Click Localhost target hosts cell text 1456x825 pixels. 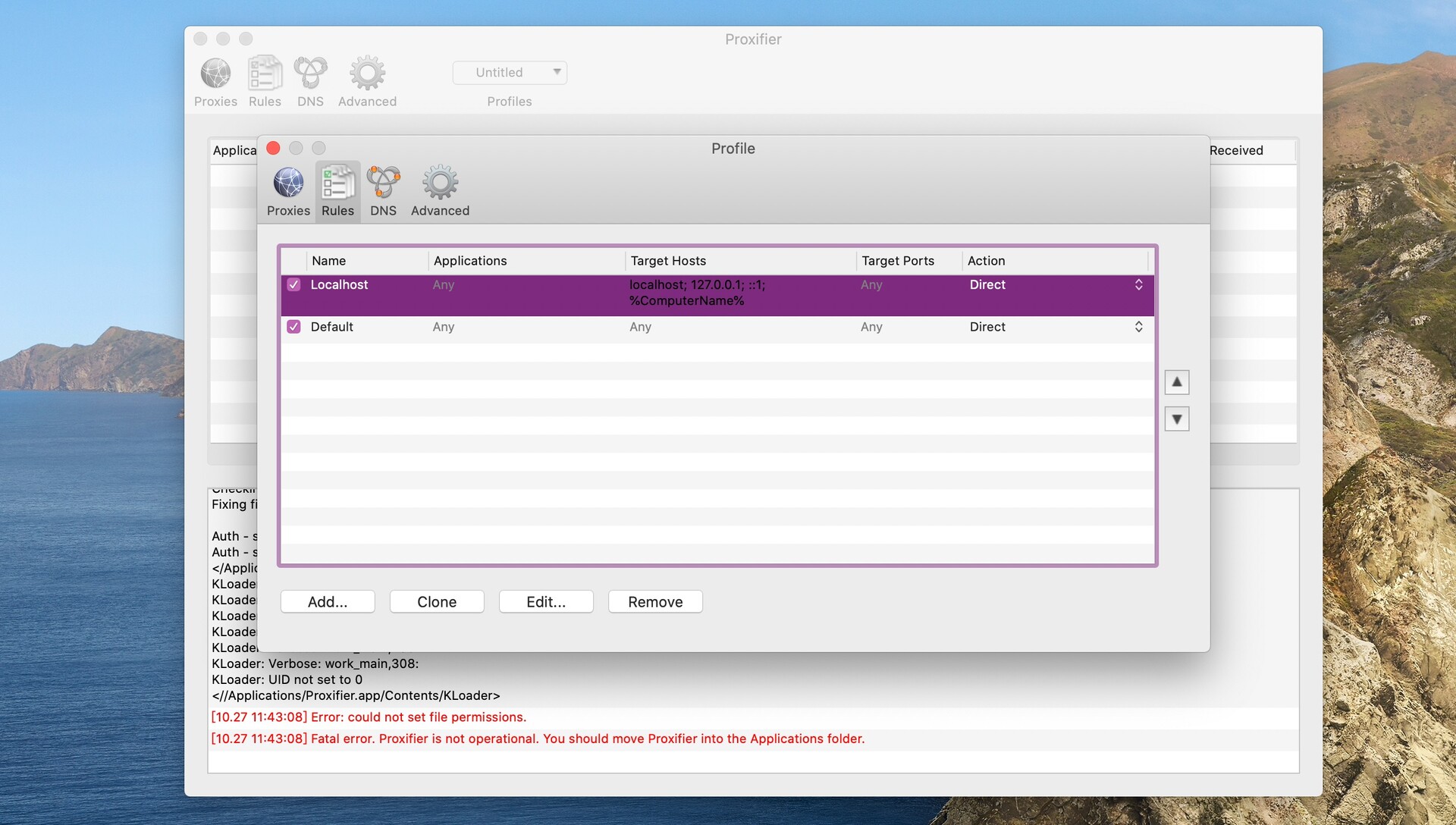697,293
